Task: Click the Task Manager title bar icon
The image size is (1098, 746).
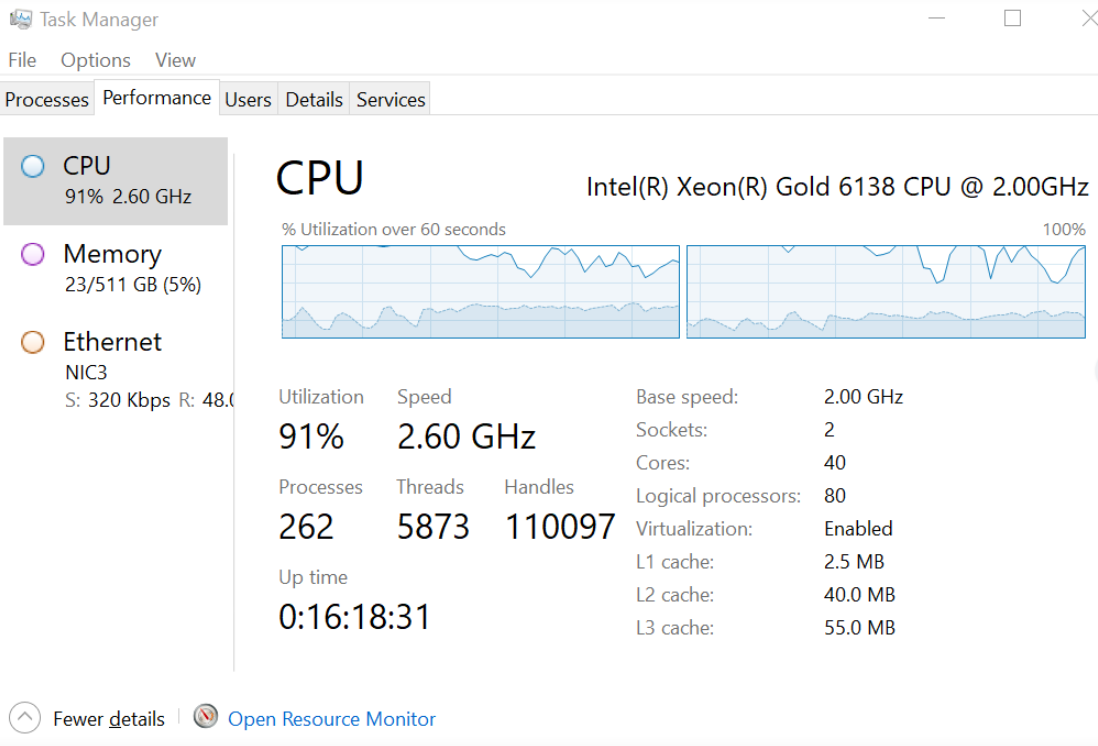Action: click(20, 19)
